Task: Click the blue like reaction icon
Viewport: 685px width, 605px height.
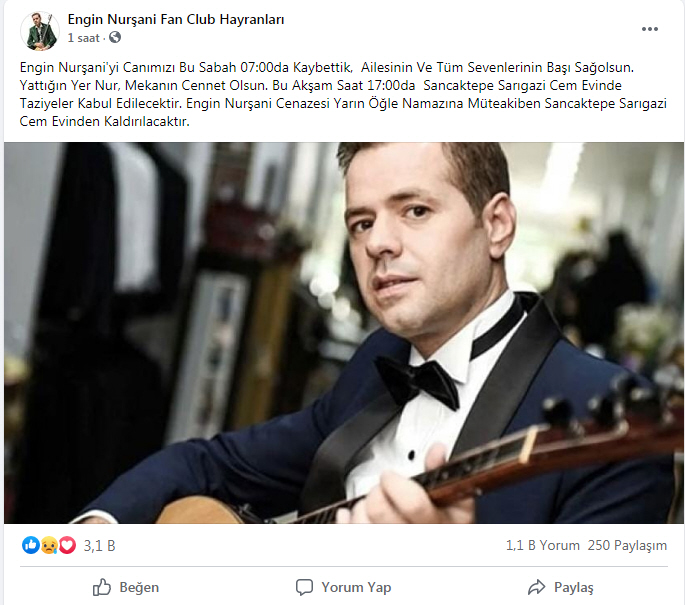Action: (31, 545)
